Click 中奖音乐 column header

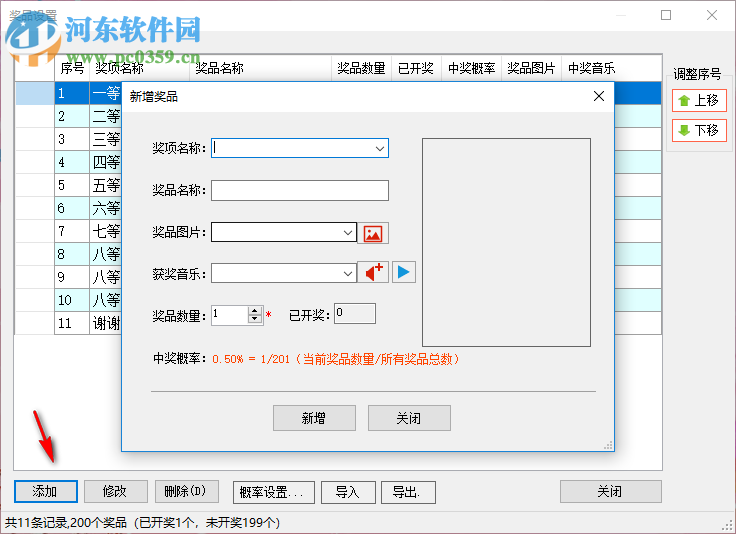[x=611, y=69]
